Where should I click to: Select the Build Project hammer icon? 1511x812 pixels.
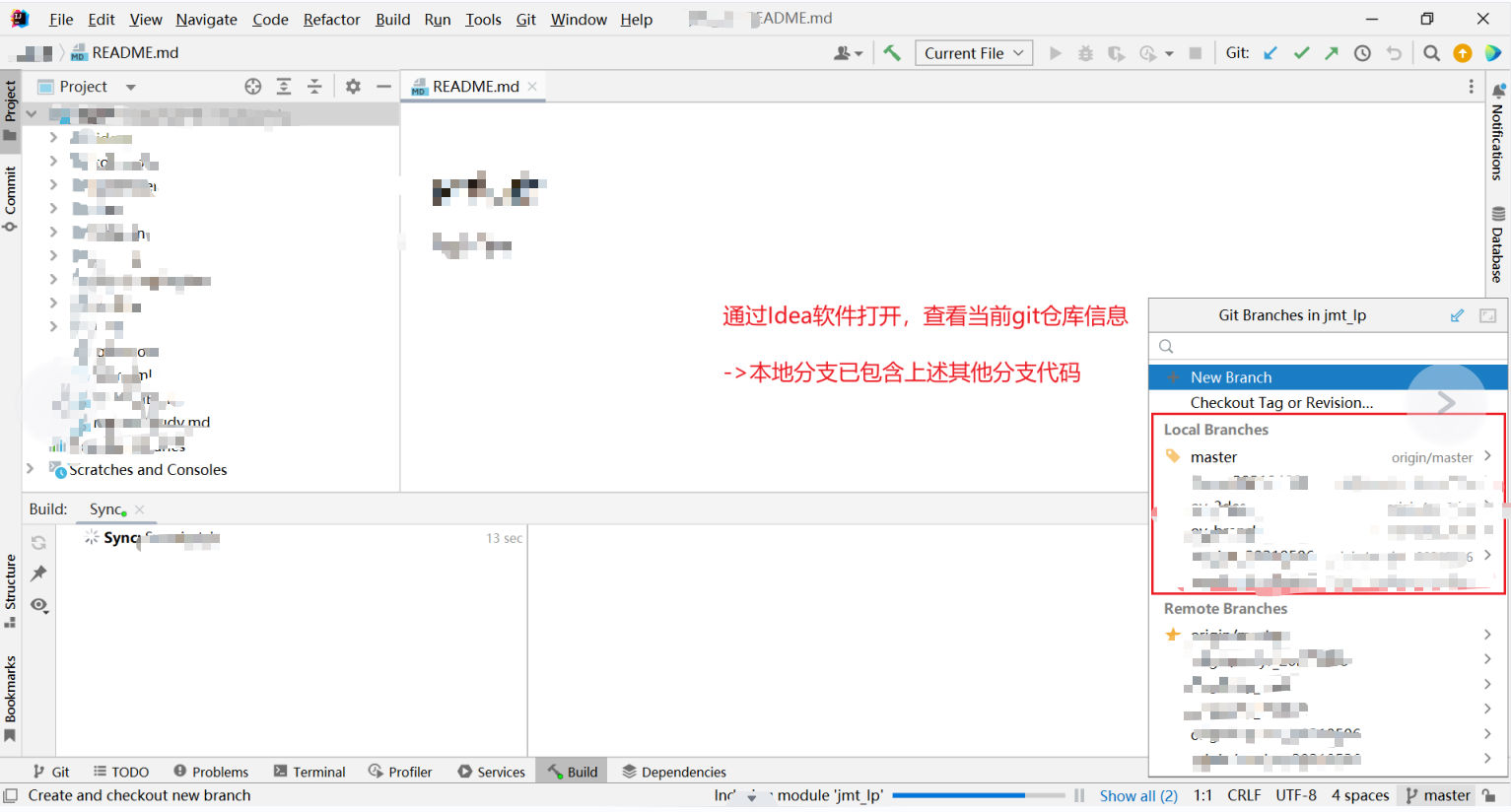coord(892,52)
